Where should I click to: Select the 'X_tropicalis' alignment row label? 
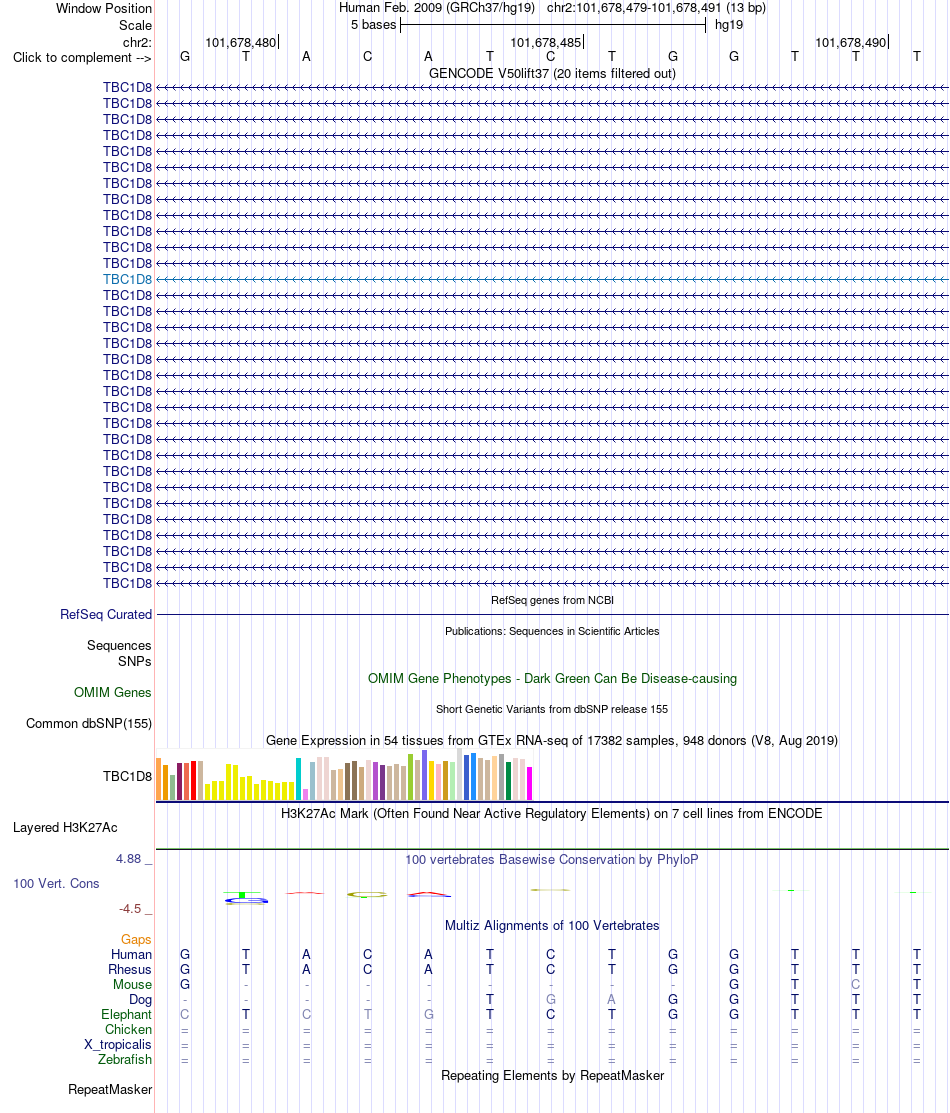(x=118, y=1045)
